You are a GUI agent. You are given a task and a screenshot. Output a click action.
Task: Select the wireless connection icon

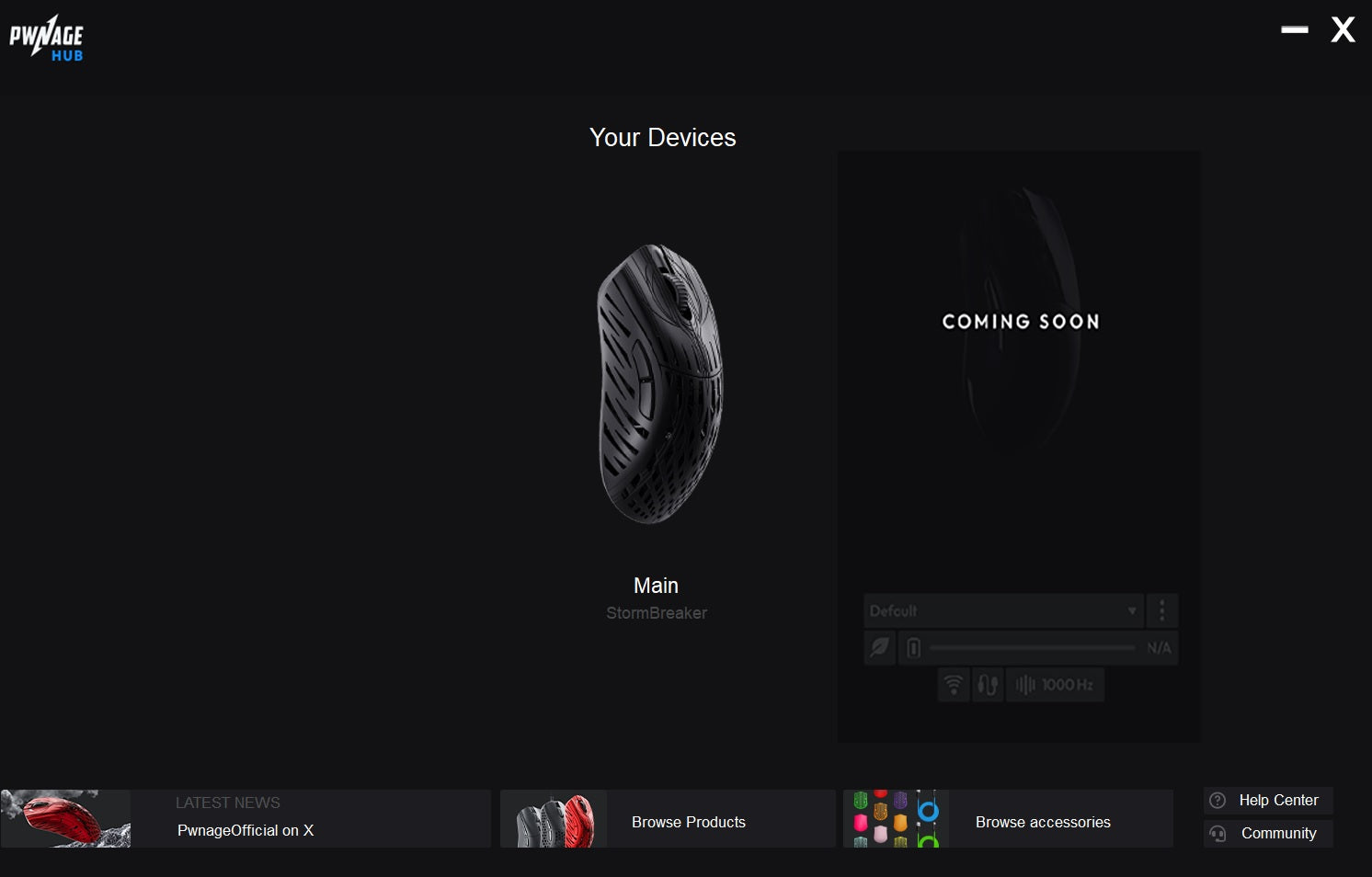coord(954,685)
